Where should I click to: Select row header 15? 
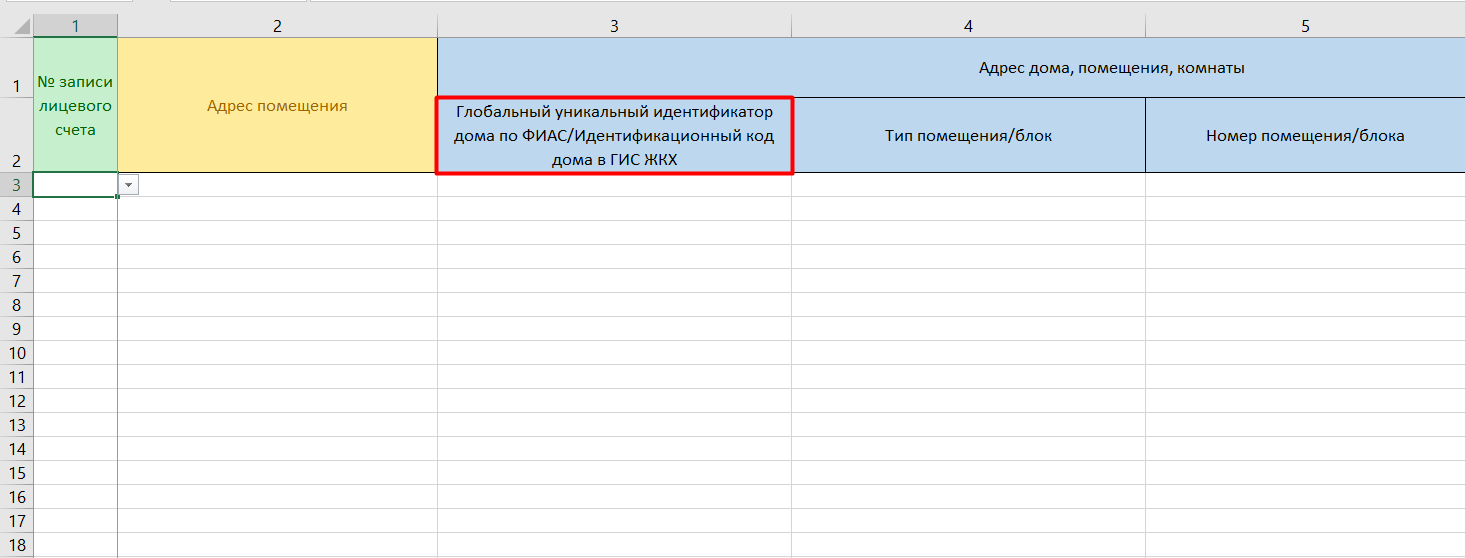[x=16, y=473]
